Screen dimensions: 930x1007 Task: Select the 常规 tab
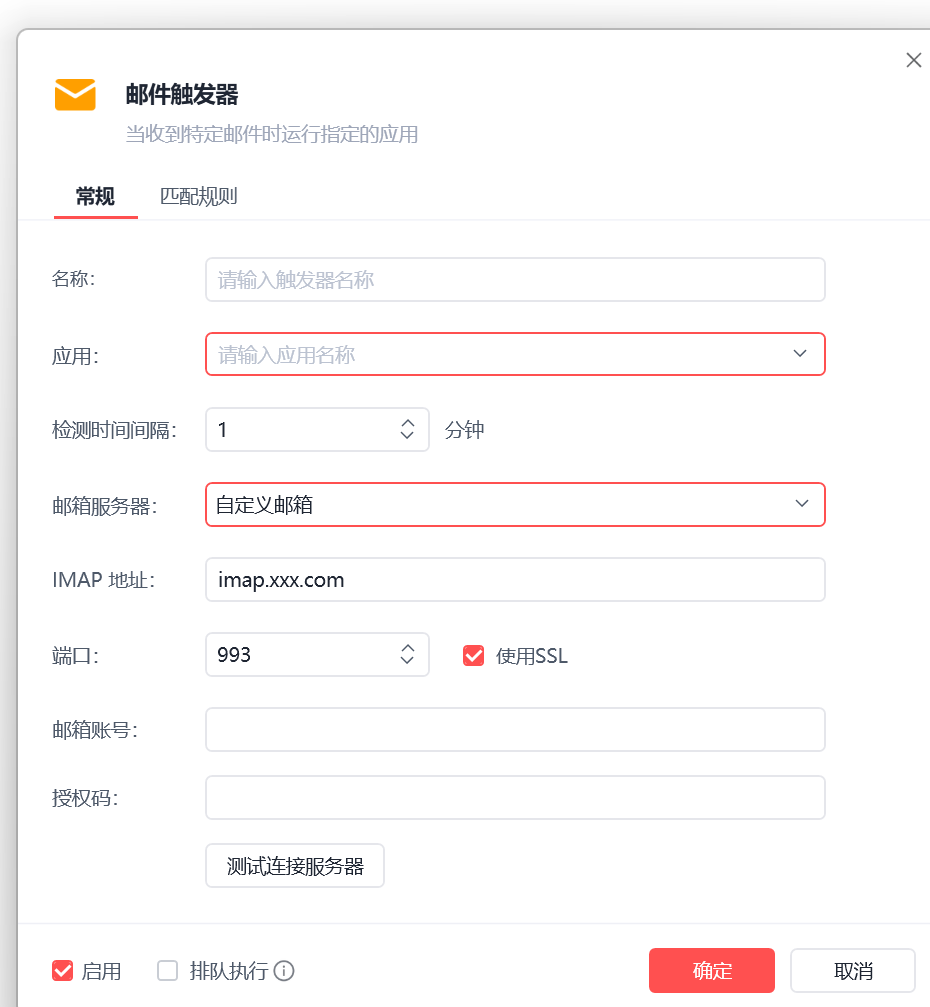point(95,197)
